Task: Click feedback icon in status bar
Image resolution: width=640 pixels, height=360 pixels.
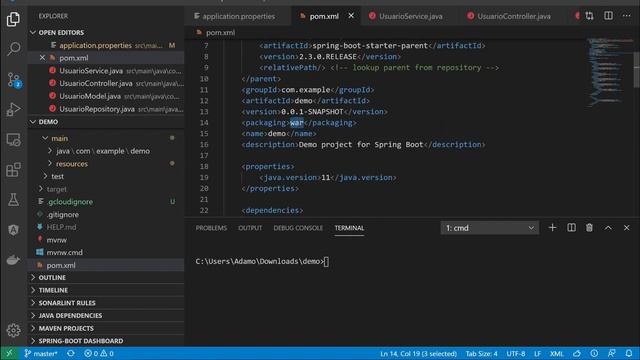Action: click(x=611, y=353)
